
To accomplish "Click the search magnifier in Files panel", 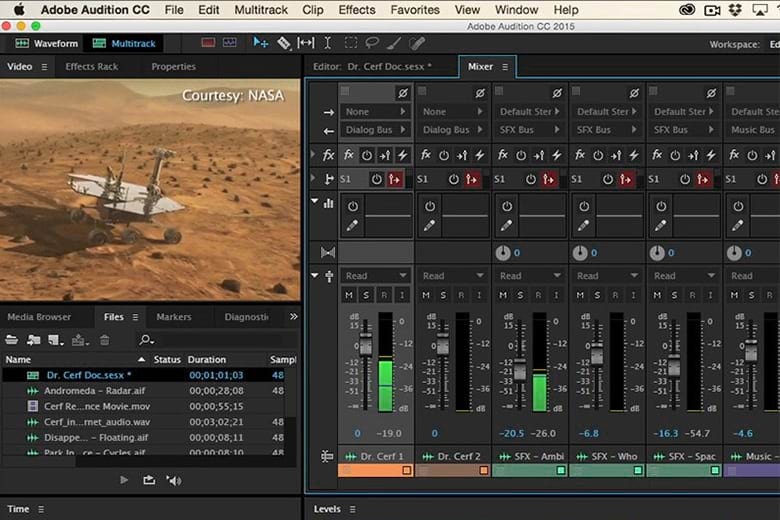I will (x=146, y=340).
